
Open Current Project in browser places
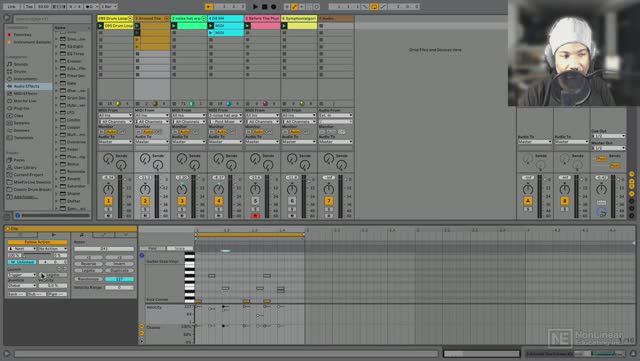coord(28,174)
